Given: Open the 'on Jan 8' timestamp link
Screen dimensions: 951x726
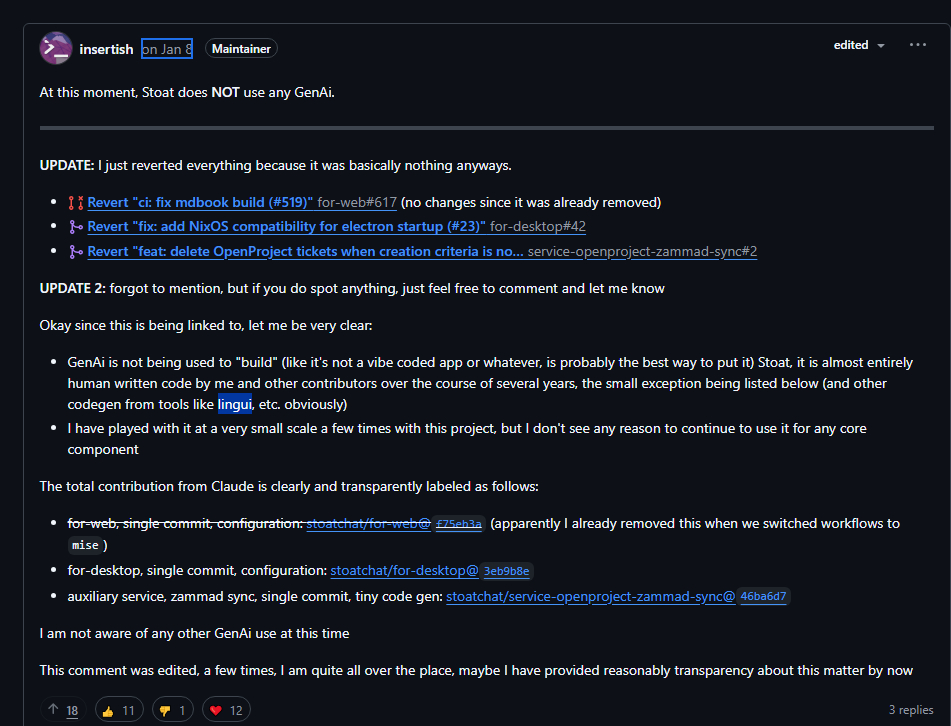Looking at the screenshot, I should (x=167, y=48).
